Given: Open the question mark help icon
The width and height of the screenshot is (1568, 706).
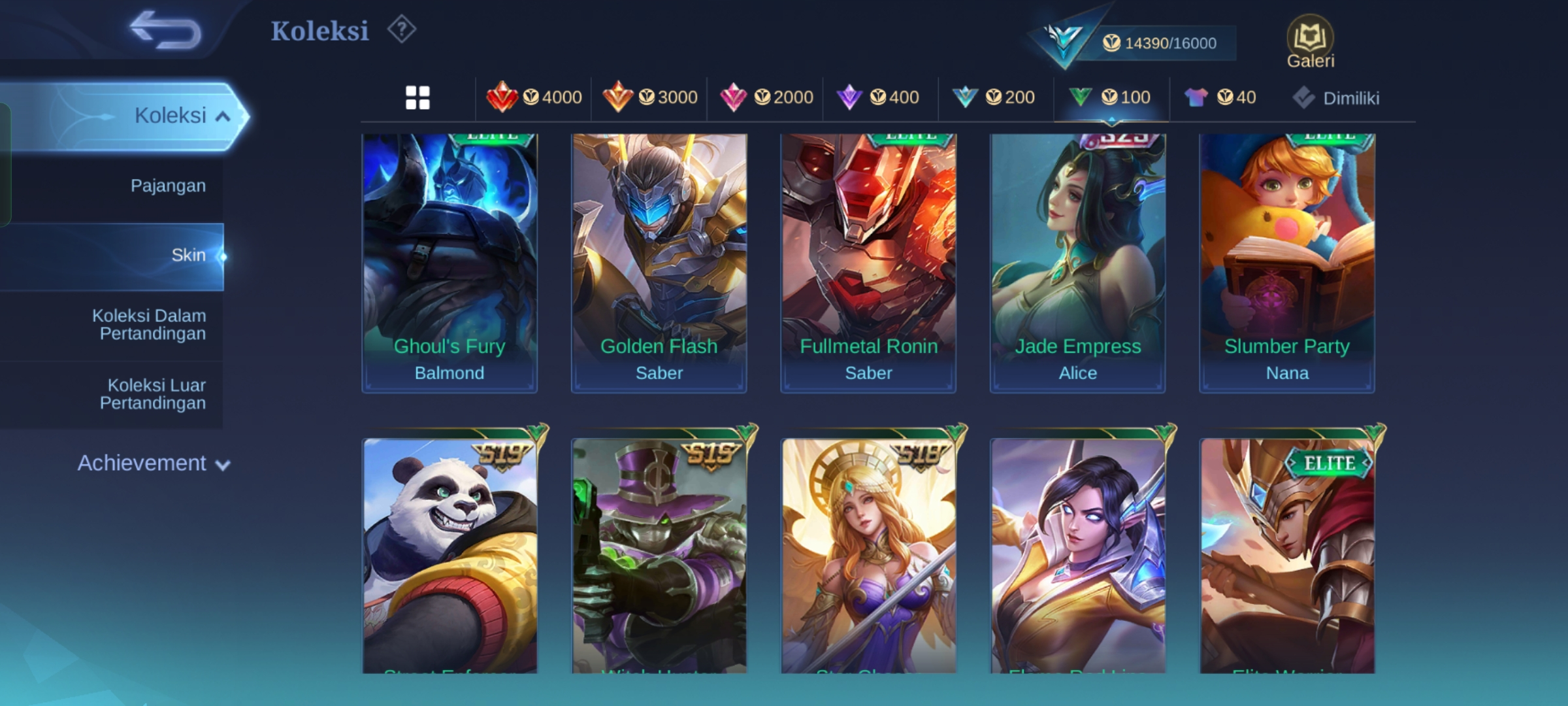Looking at the screenshot, I should point(401,29).
